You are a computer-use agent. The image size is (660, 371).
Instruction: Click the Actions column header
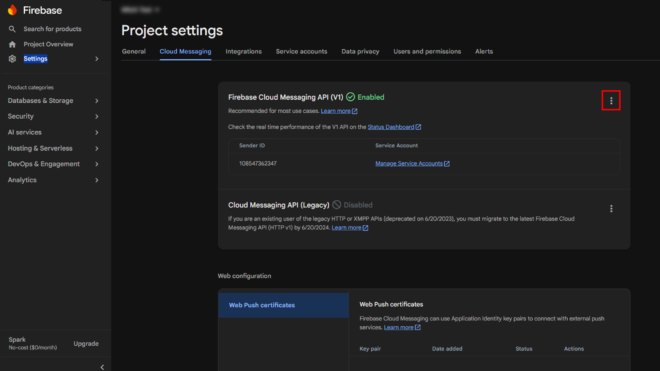(x=574, y=349)
